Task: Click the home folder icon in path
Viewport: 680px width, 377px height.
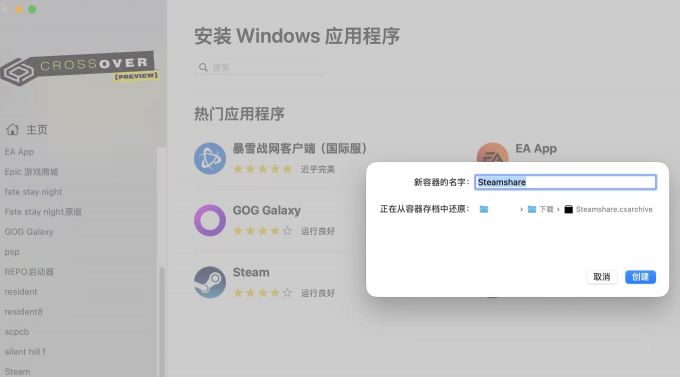Action: pos(484,210)
